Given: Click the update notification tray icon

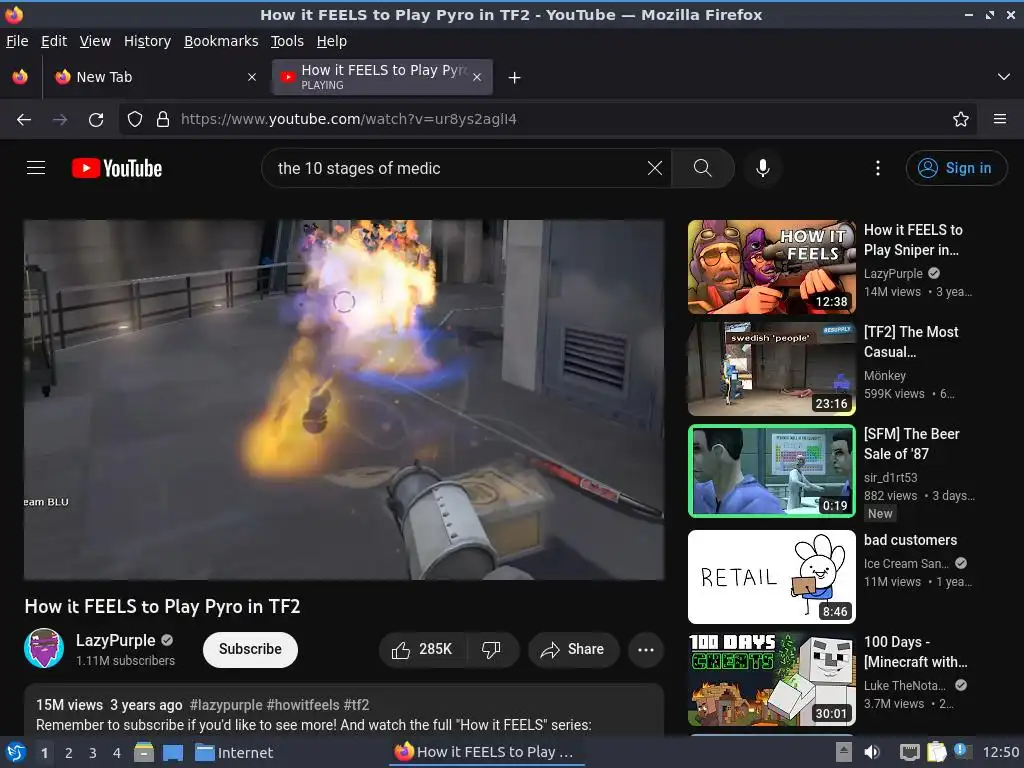Looking at the screenshot, I should [x=963, y=751].
